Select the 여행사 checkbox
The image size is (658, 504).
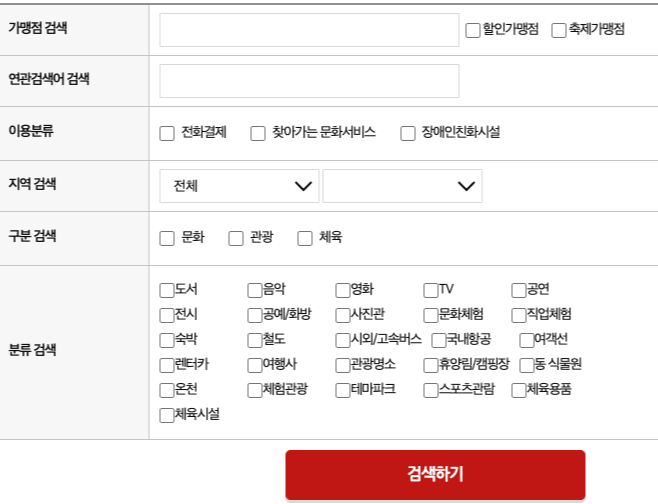(x=255, y=366)
